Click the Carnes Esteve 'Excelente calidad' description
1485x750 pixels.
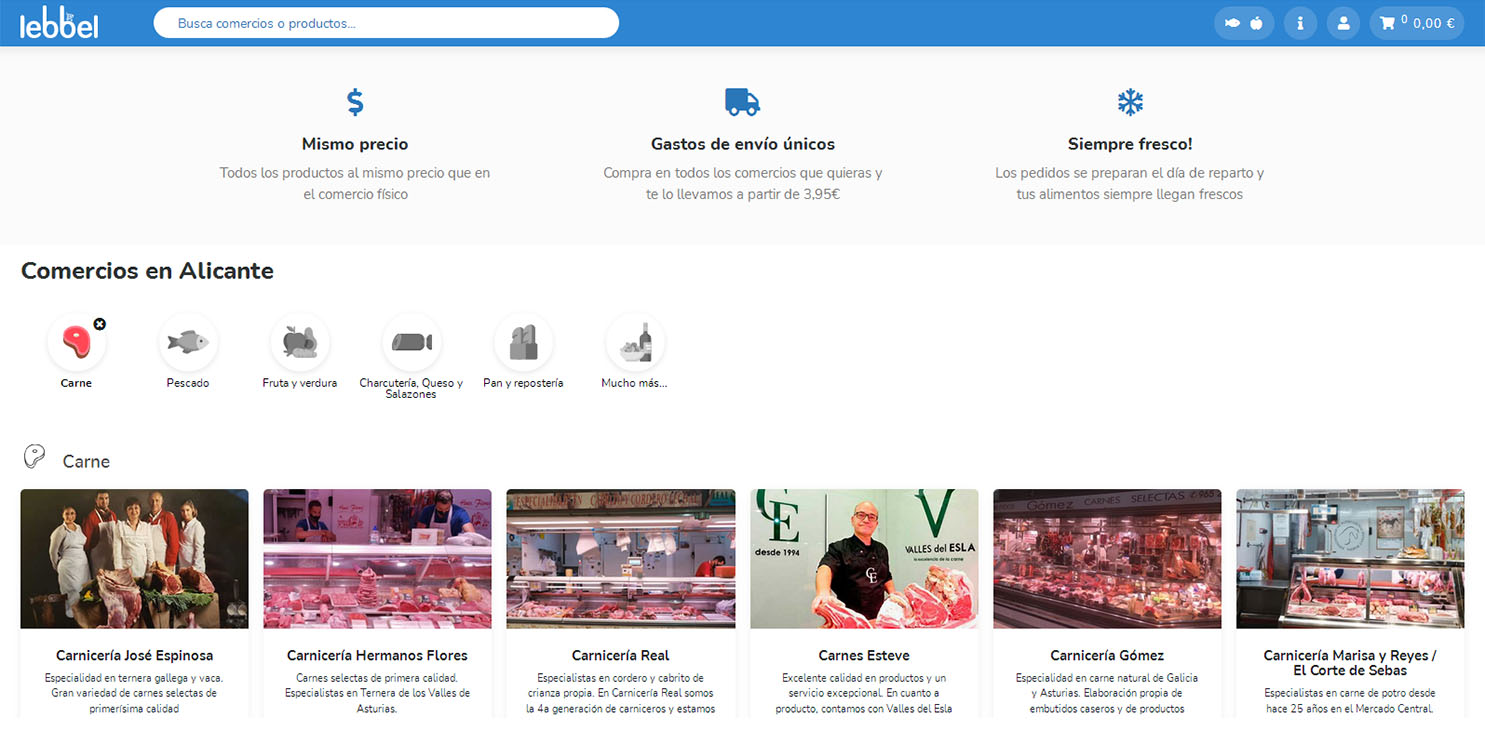coord(864,693)
